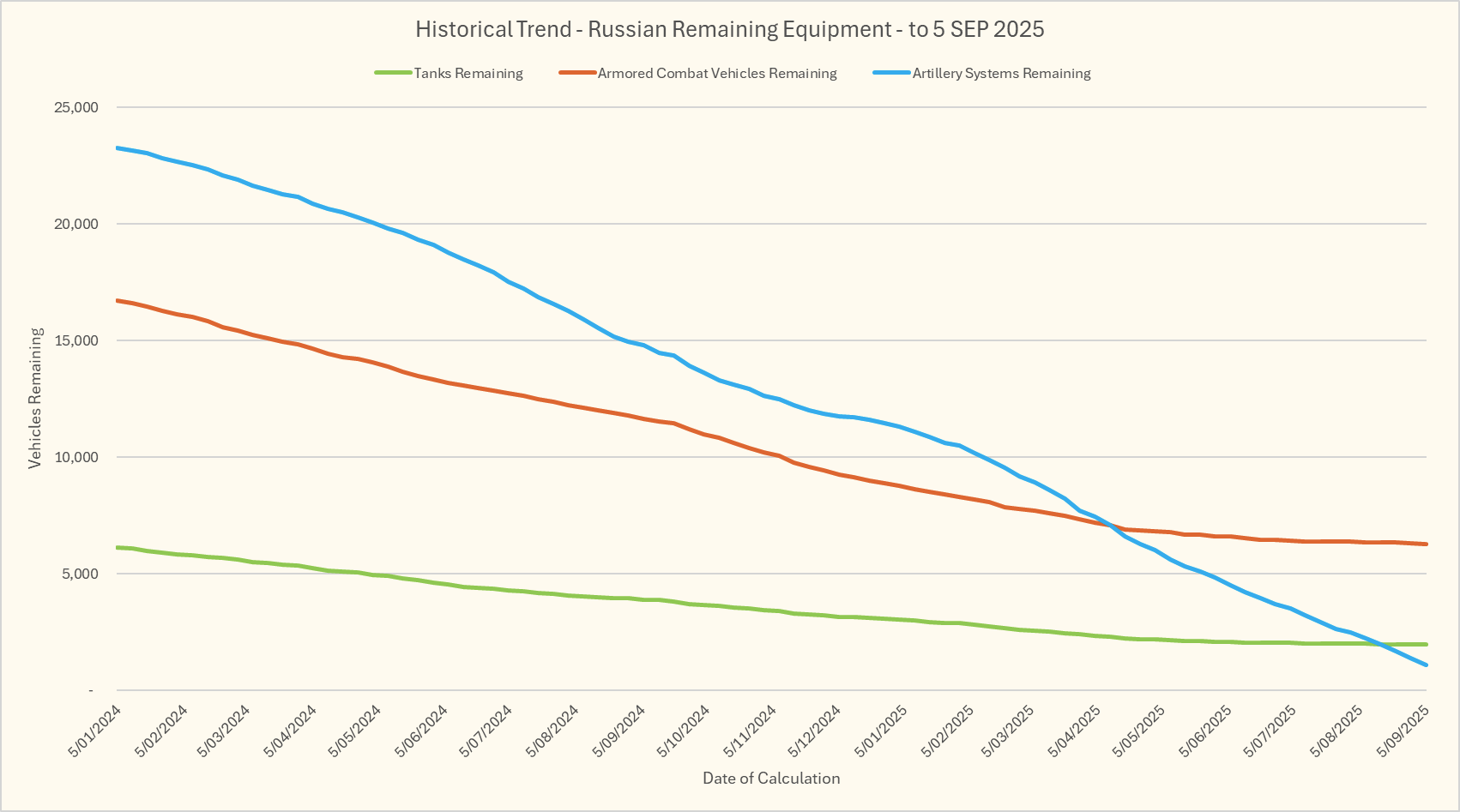Click the blue legend line marker
Image resolution: width=1460 pixels, height=812 pixels.
point(891,74)
